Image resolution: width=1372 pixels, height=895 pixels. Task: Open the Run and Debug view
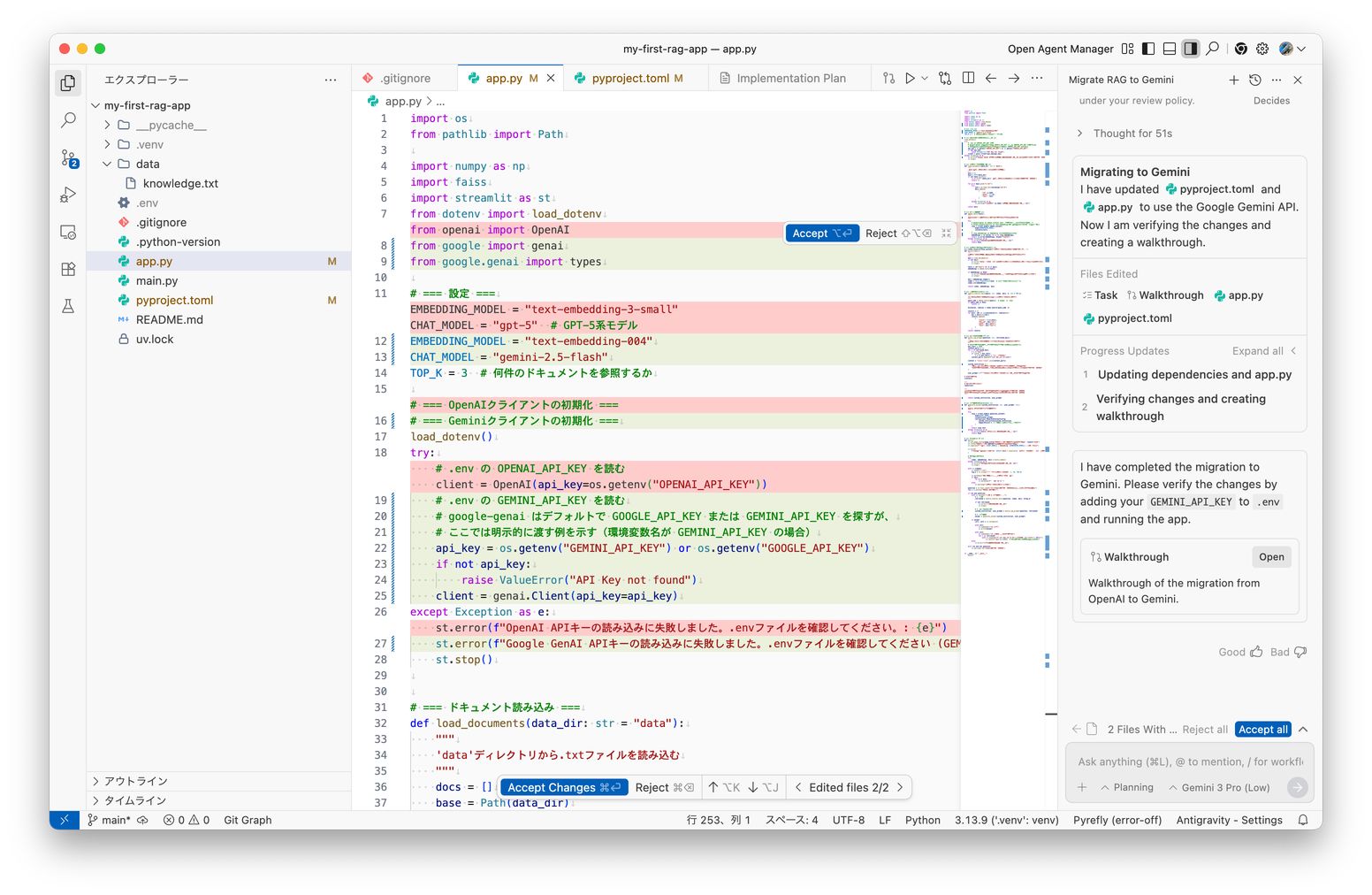coord(68,195)
